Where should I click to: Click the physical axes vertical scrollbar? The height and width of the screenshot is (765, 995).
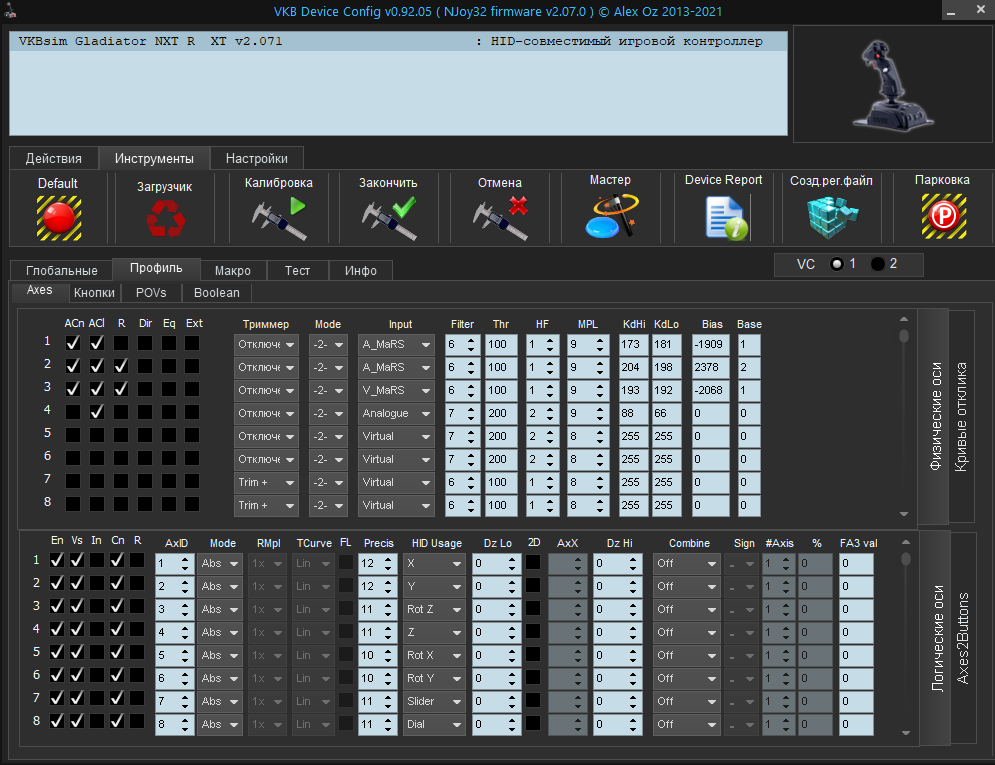904,415
